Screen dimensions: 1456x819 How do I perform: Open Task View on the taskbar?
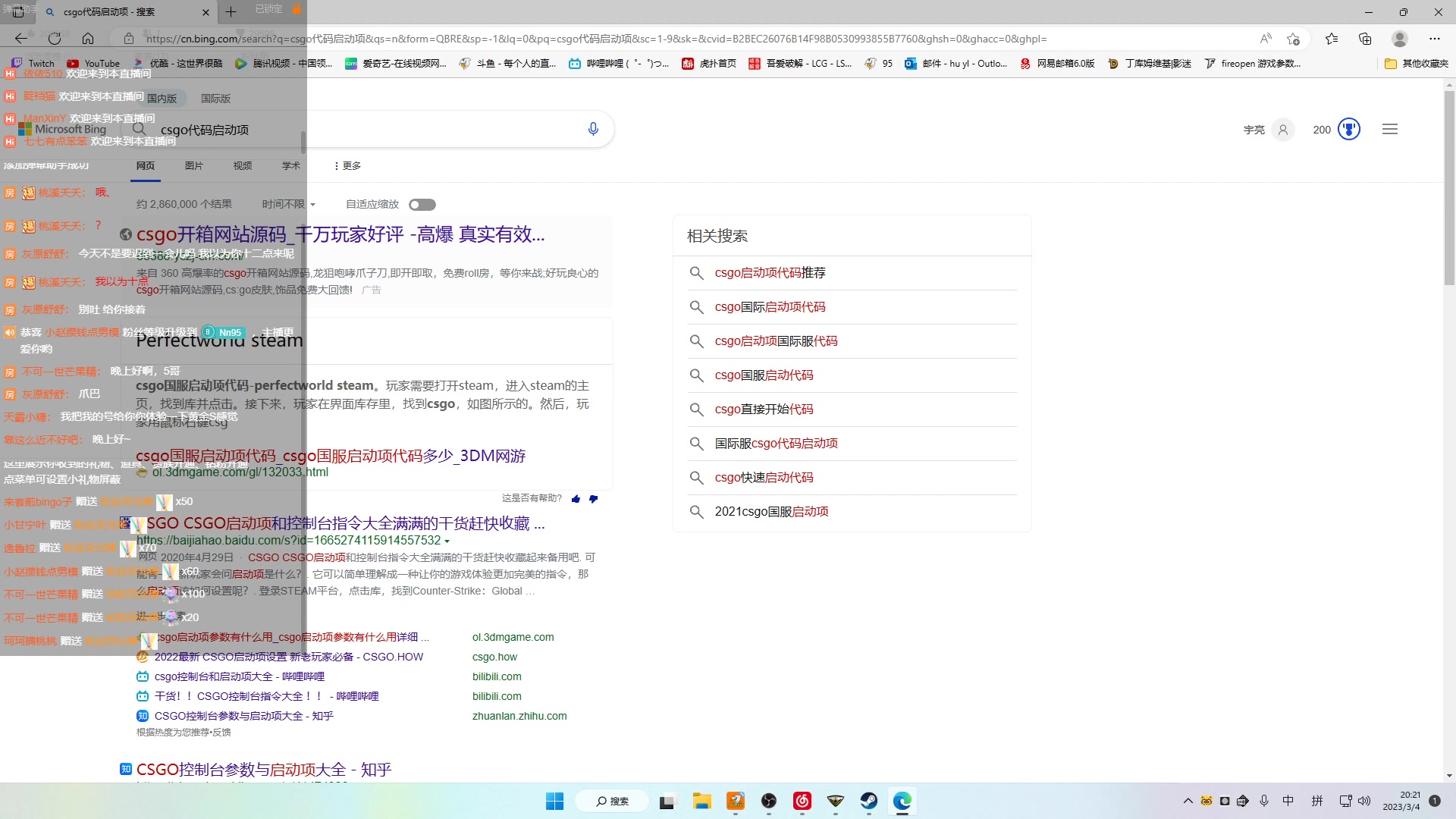(x=667, y=801)
